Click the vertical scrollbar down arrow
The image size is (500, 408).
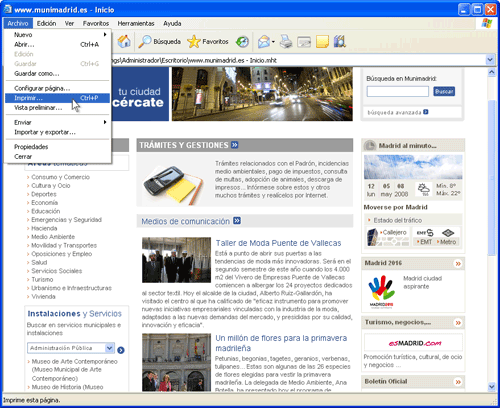(491, 386)
